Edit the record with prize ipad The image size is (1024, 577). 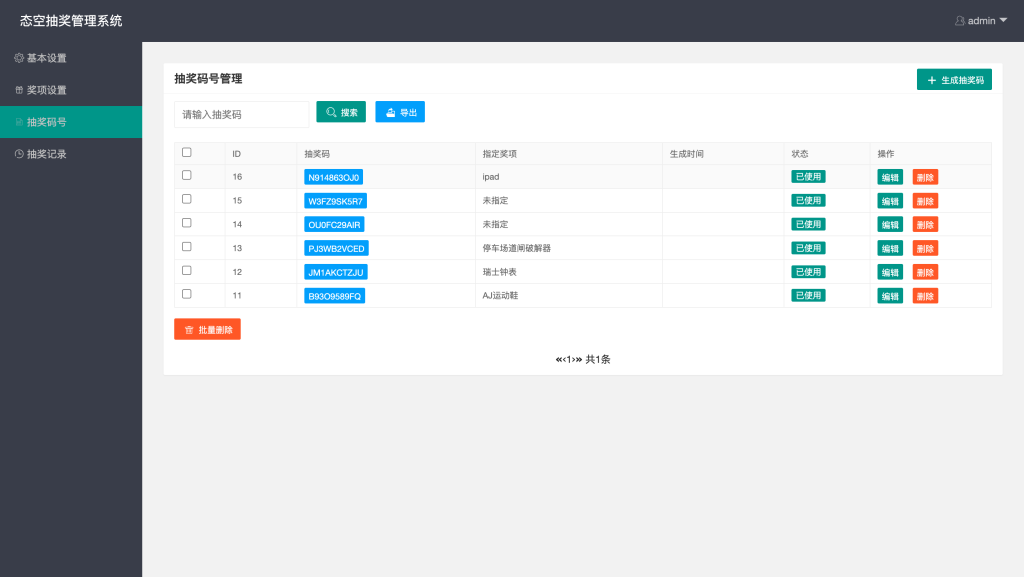pos(888,176)
